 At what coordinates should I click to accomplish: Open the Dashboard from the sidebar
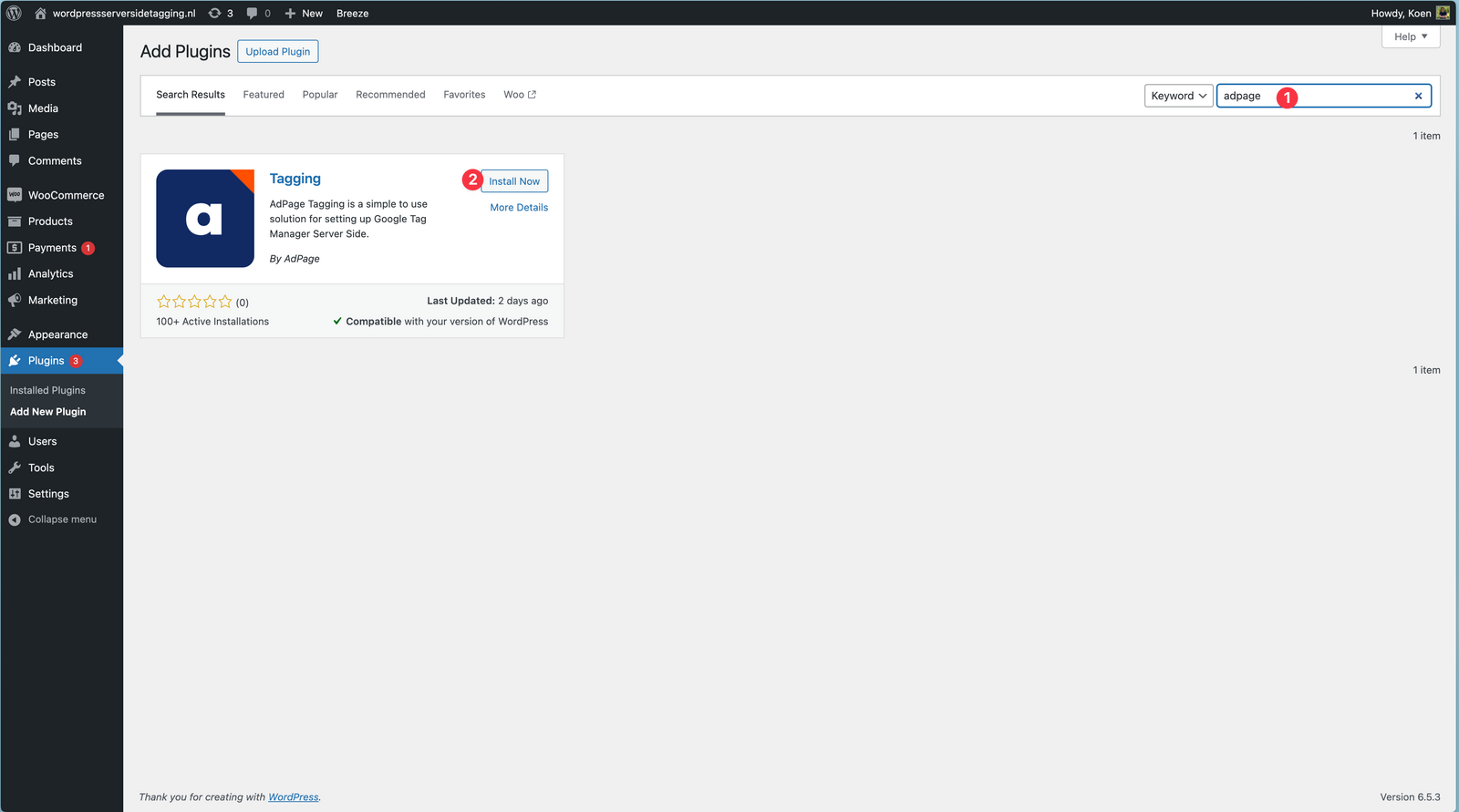[55, 47]
